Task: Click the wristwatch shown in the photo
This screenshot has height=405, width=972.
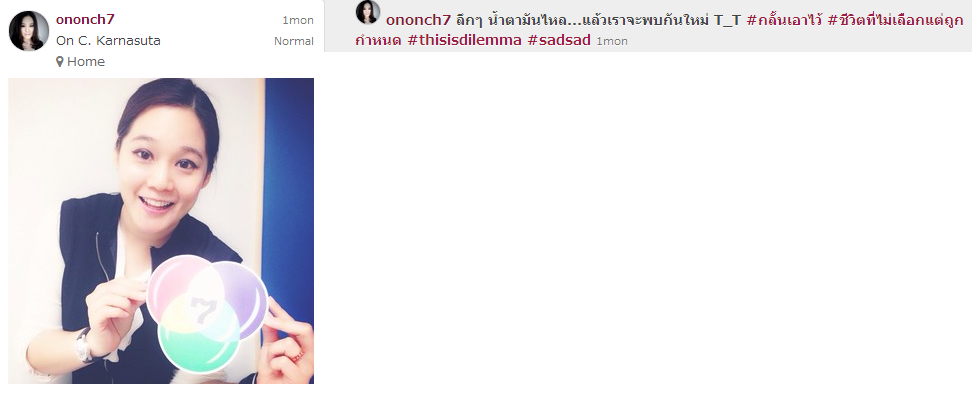Action: 85,346
